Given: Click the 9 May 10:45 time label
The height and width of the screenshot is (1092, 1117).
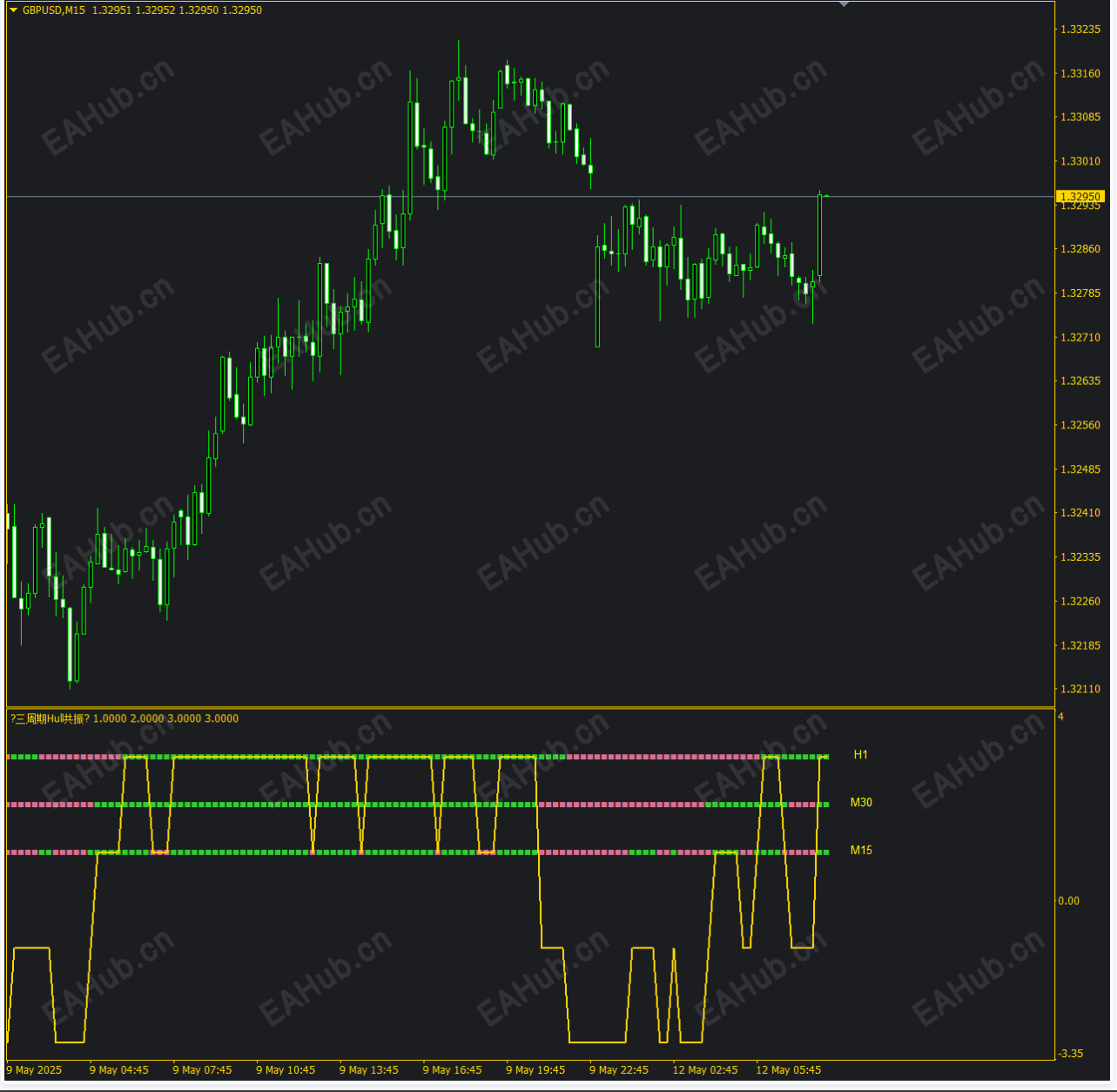Looking at the screenshot, I should point(286,1070).
